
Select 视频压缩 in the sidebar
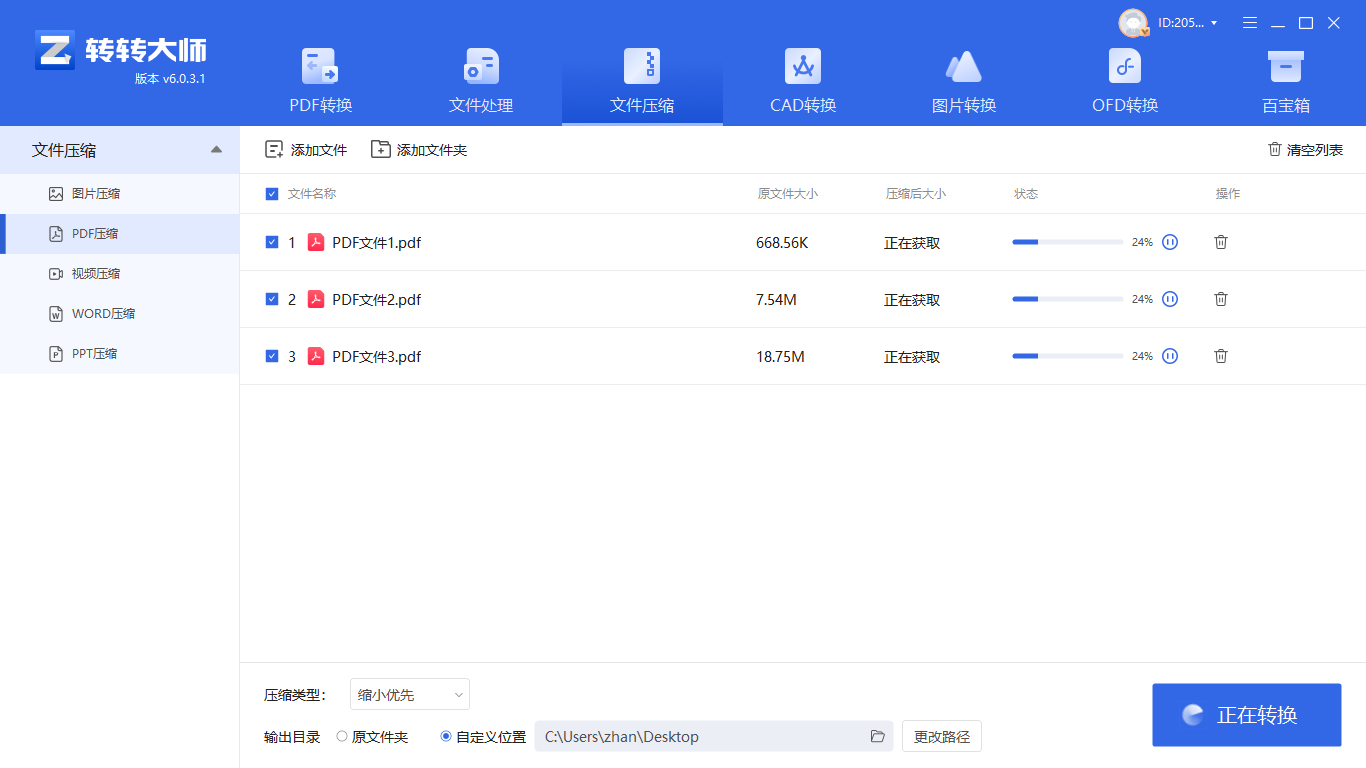click(x=120, y=274)
